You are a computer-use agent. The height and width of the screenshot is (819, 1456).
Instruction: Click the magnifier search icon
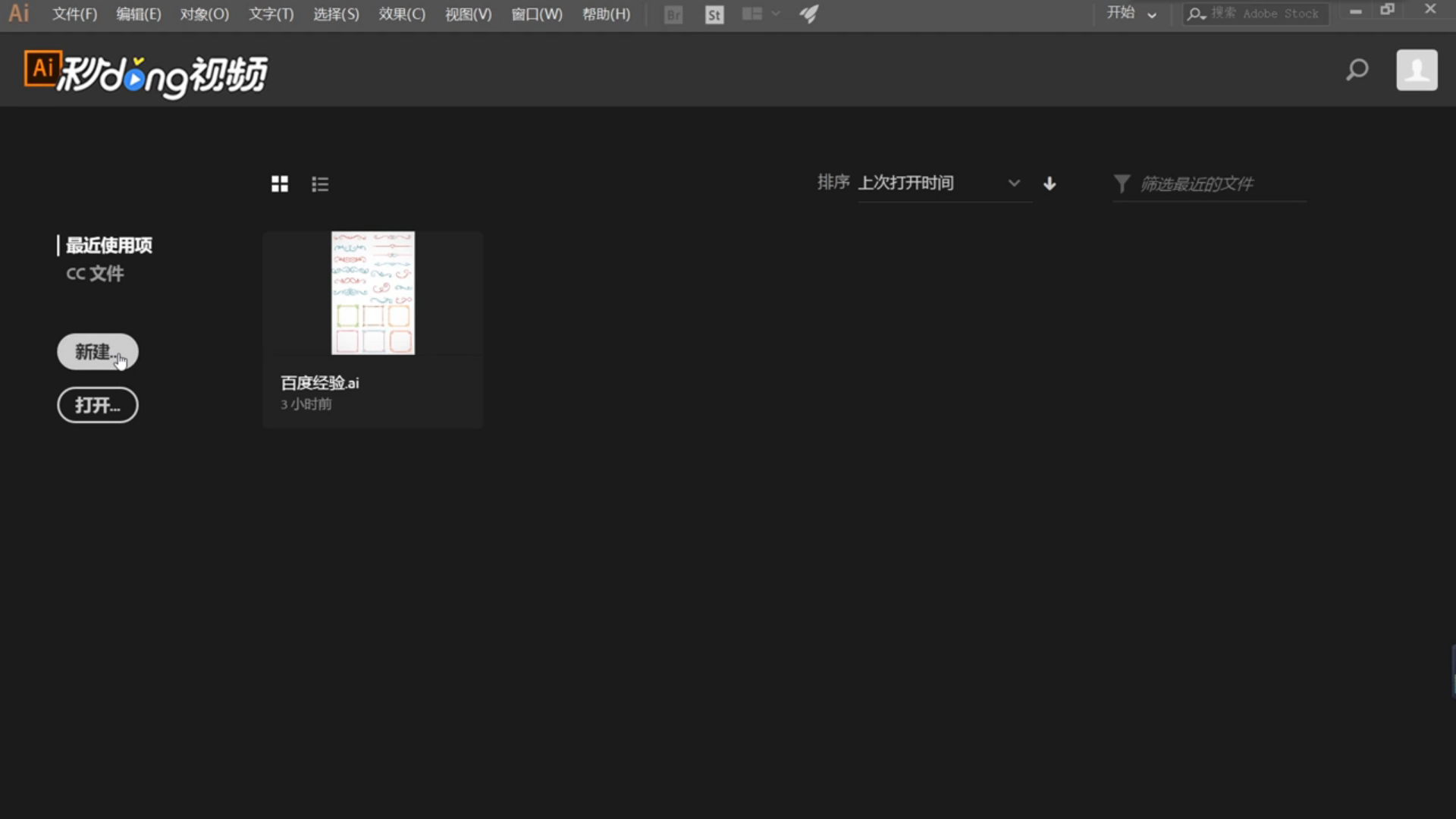(1357, 70)
